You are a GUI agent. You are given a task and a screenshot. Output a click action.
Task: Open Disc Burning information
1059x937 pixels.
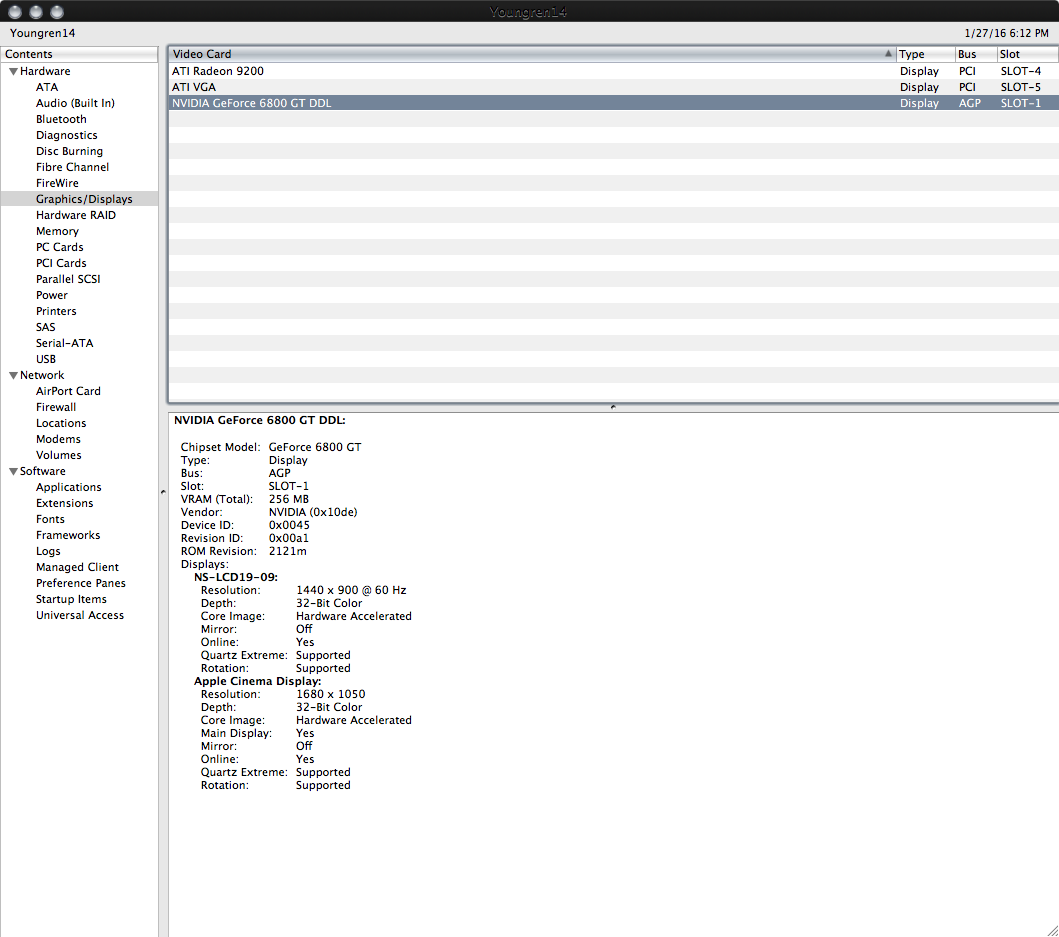coord(69,151)
